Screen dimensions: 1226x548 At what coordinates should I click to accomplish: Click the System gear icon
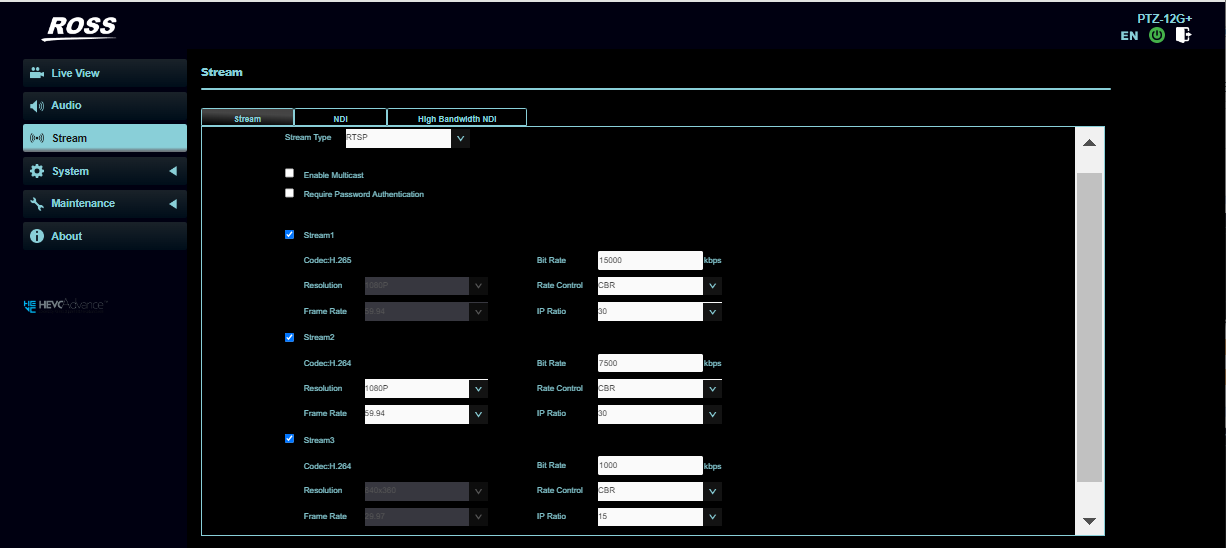pyautogui.click(x=37, y=171)
